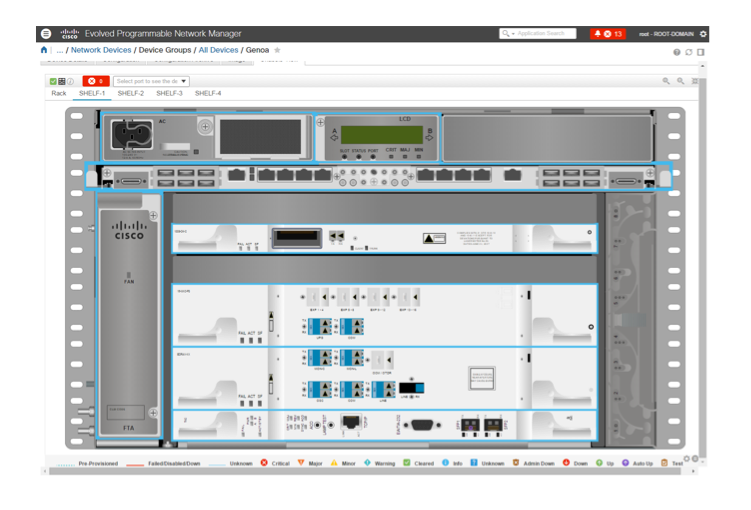Viewport: 751px width, 510px height.
Task: Go to the home page icon
Action: coord(44,50)
